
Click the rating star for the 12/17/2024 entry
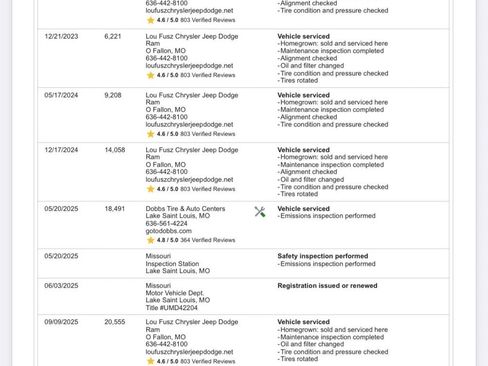[150, 189]
